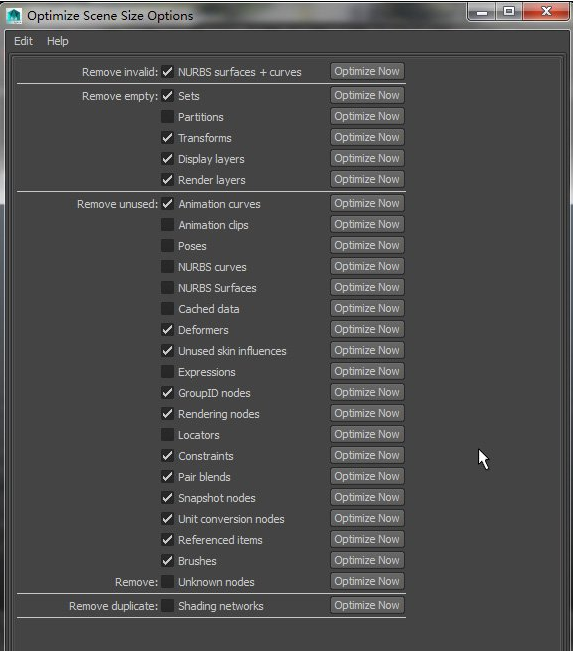Uncheck the Snapshot nodes checkbox
This screenshot has height=651, width=573.
(167, 497)
